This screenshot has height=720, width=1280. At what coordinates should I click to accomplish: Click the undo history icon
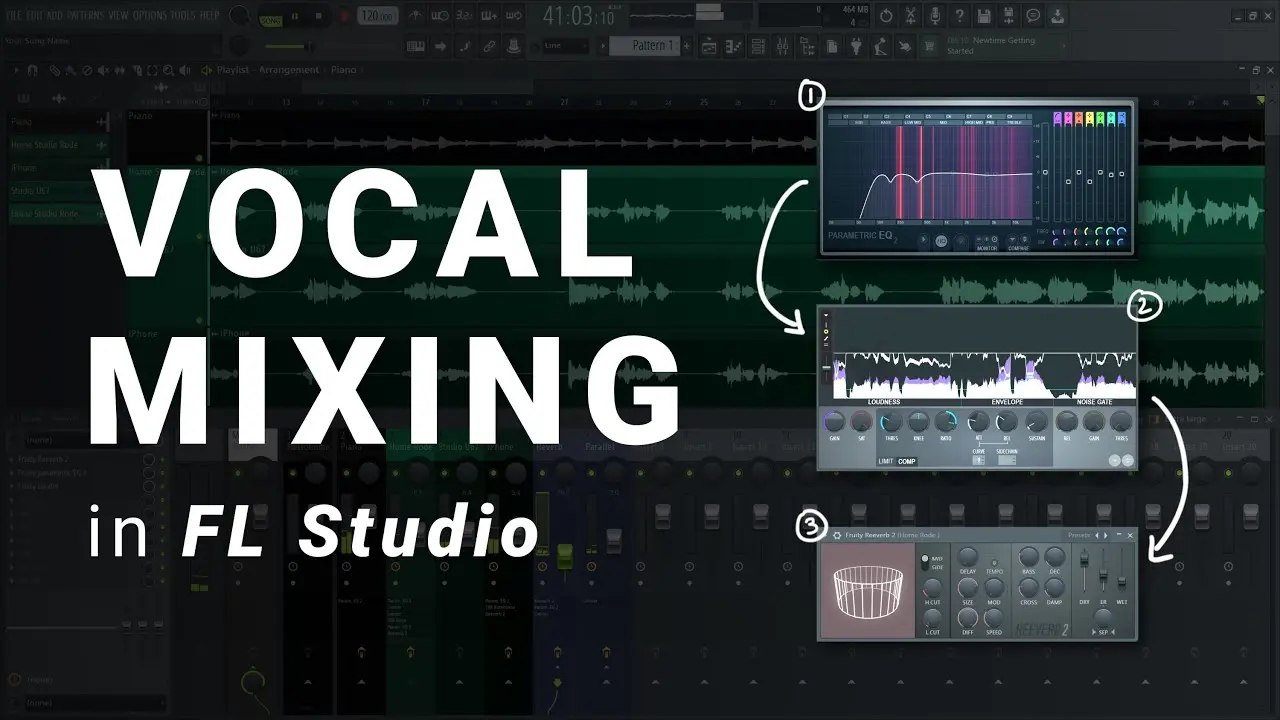(x=886, y=16)
